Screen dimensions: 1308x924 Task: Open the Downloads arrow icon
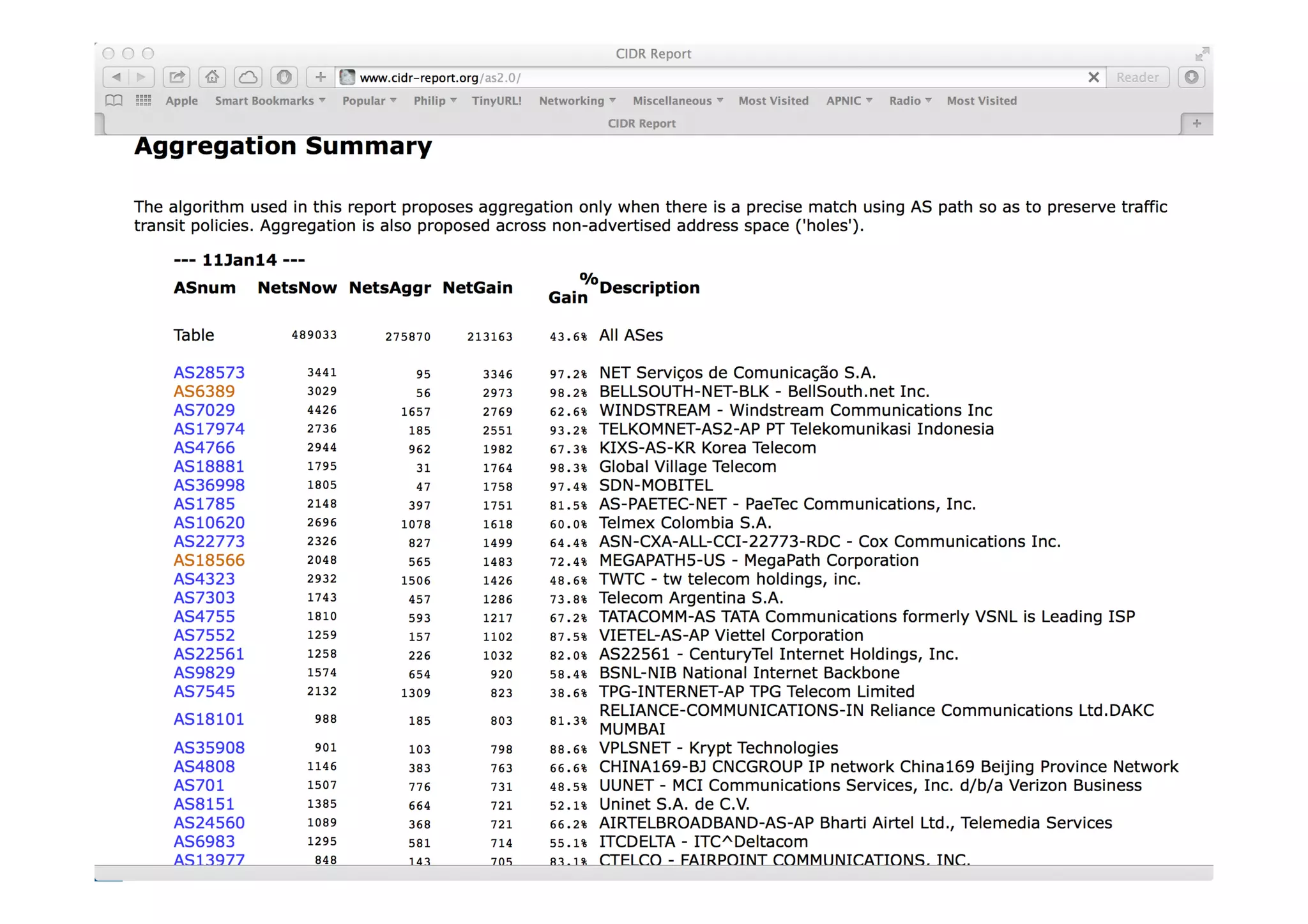(1191, 77)
